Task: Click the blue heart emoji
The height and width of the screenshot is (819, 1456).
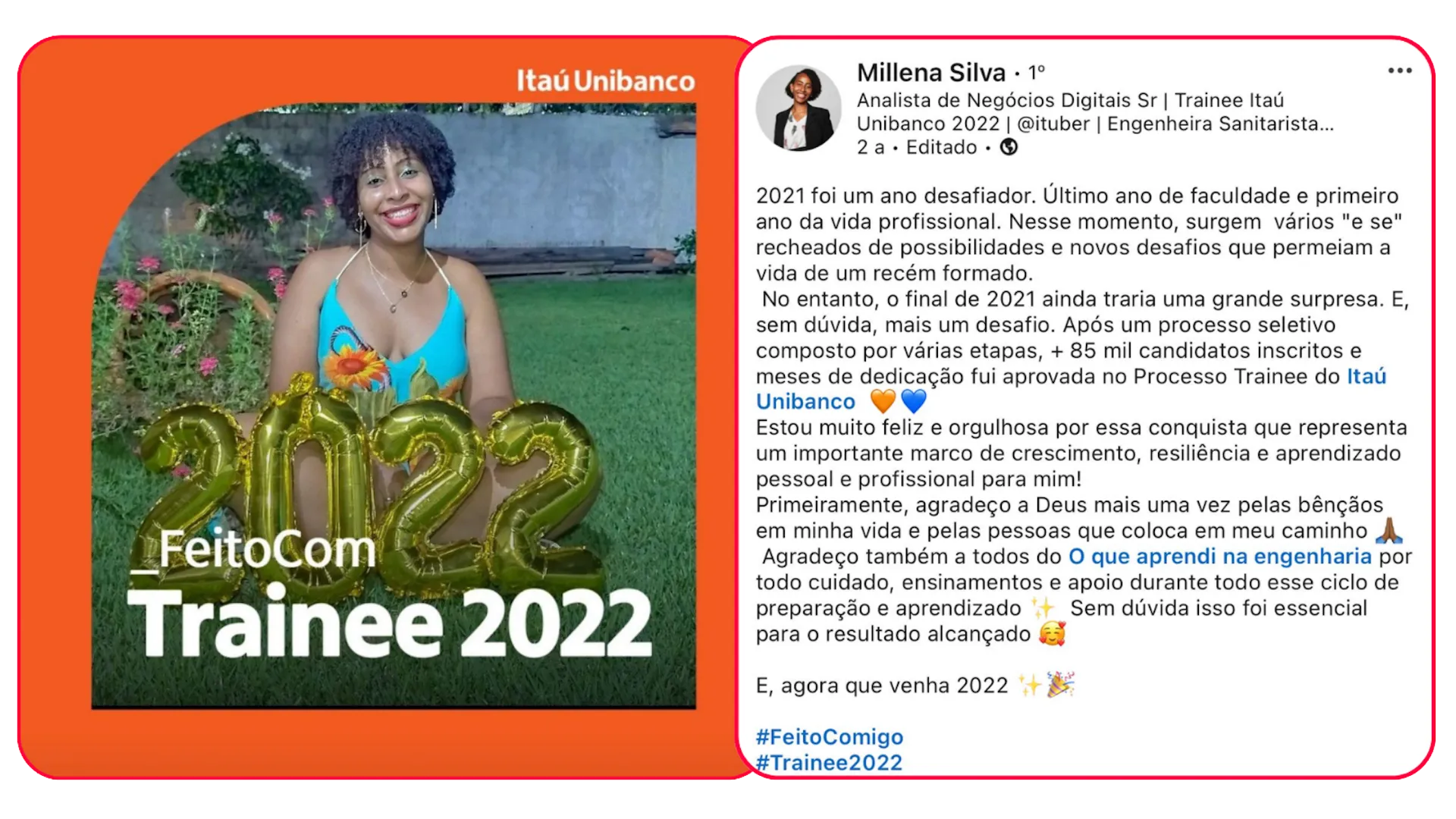Action: coord(914,401)
